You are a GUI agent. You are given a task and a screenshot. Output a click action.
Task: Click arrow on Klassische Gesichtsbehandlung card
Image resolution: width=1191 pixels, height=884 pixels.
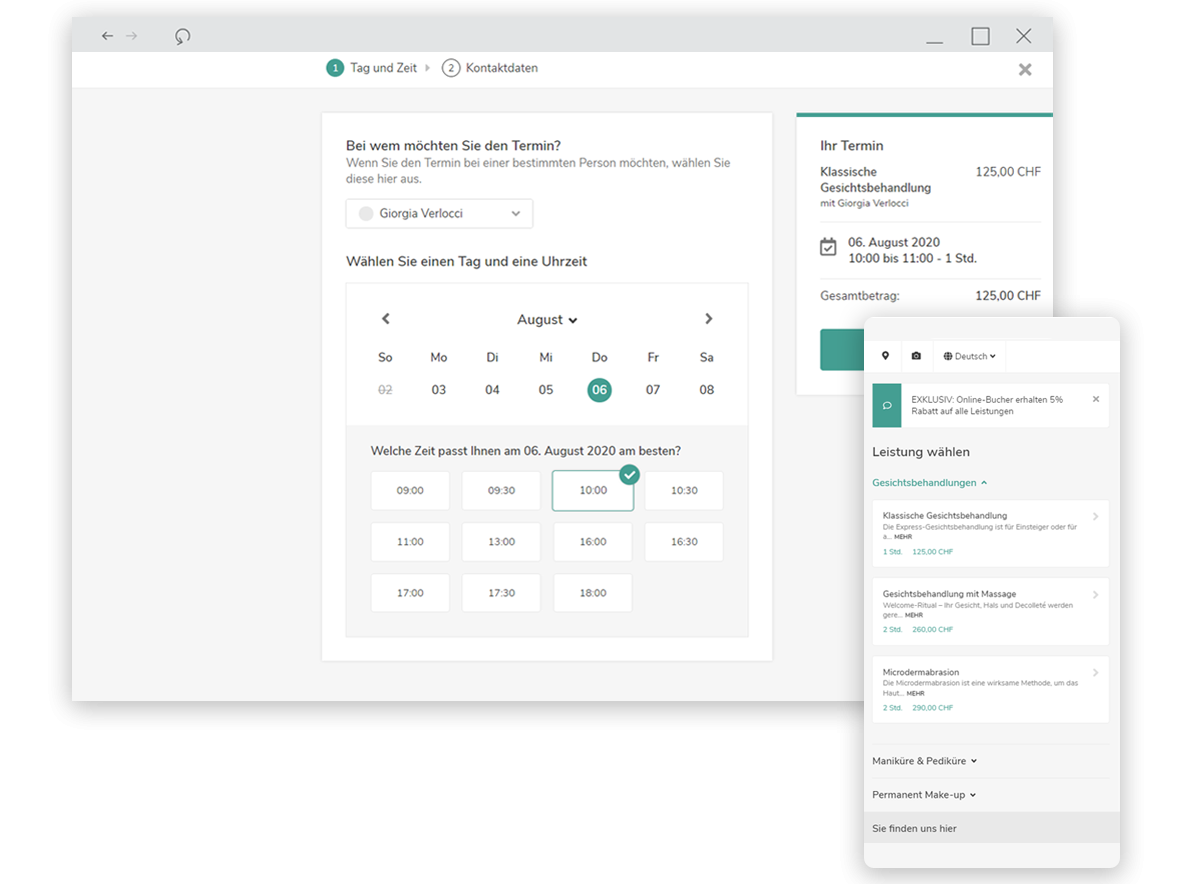[1095, 516]
